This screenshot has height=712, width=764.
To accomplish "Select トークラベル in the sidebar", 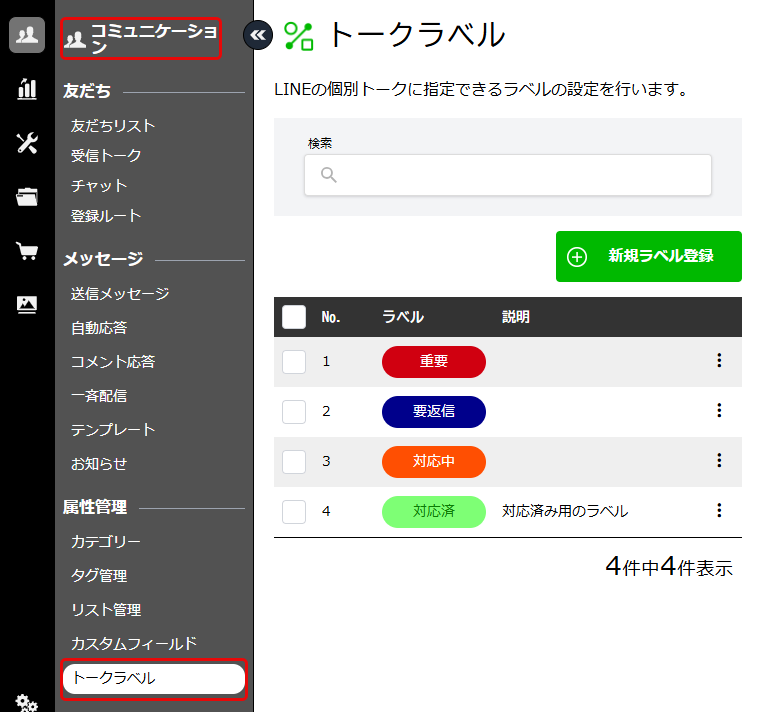I will pyautogui.click(x=154, y=678).
